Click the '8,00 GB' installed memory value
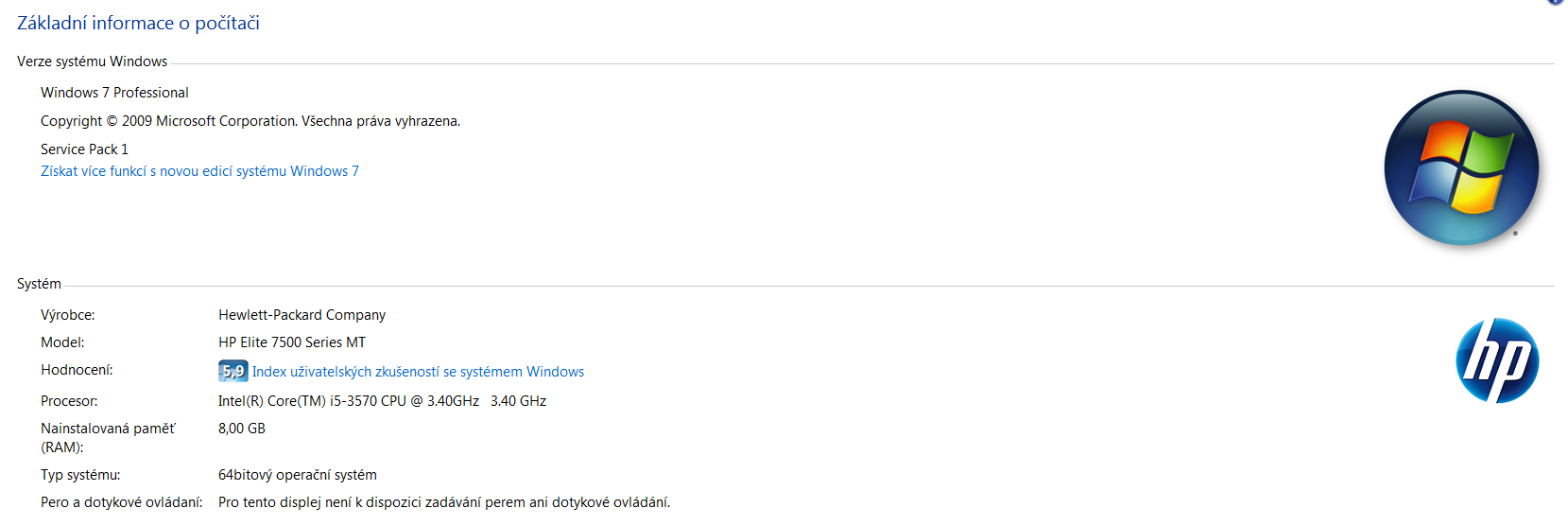This screenshot has height=526, width=1568. [241, 429]
